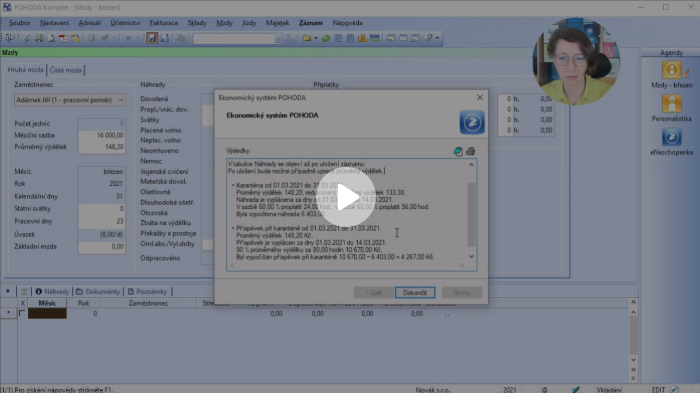700x393 pixels.
Task: Close the Ekonomický systém POHODA dialog
Action: (x=479, y=97)
